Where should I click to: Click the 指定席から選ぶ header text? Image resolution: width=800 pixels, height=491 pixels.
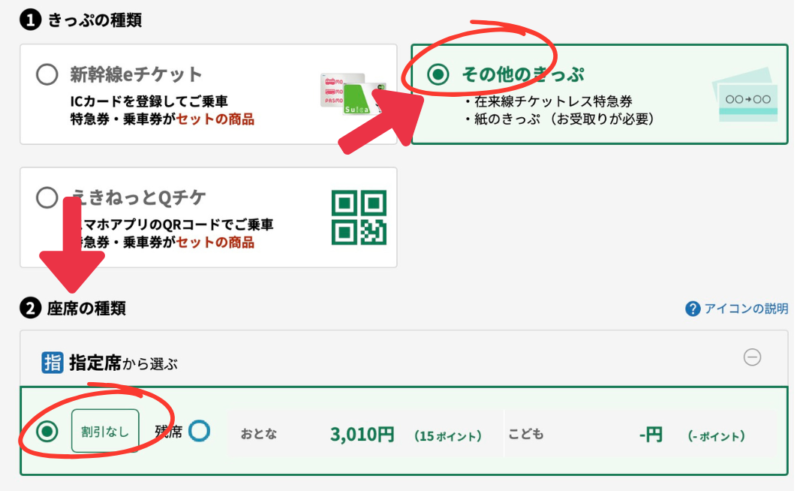click(123, 363)
